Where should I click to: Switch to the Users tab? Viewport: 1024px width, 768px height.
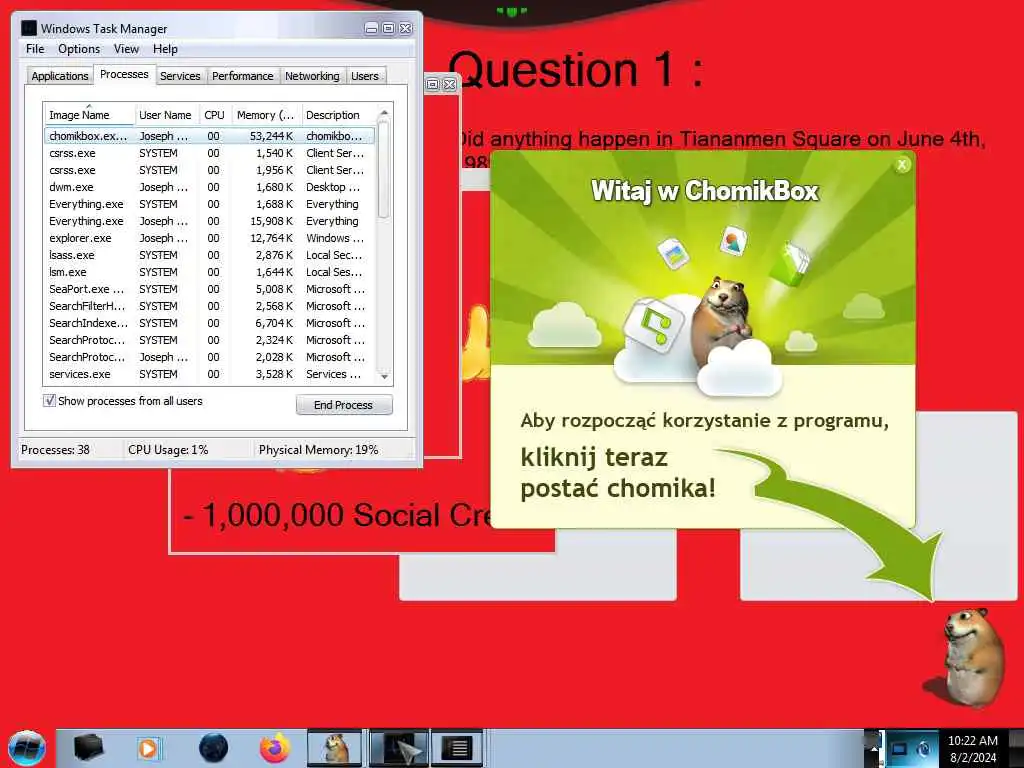pos(364,76)
